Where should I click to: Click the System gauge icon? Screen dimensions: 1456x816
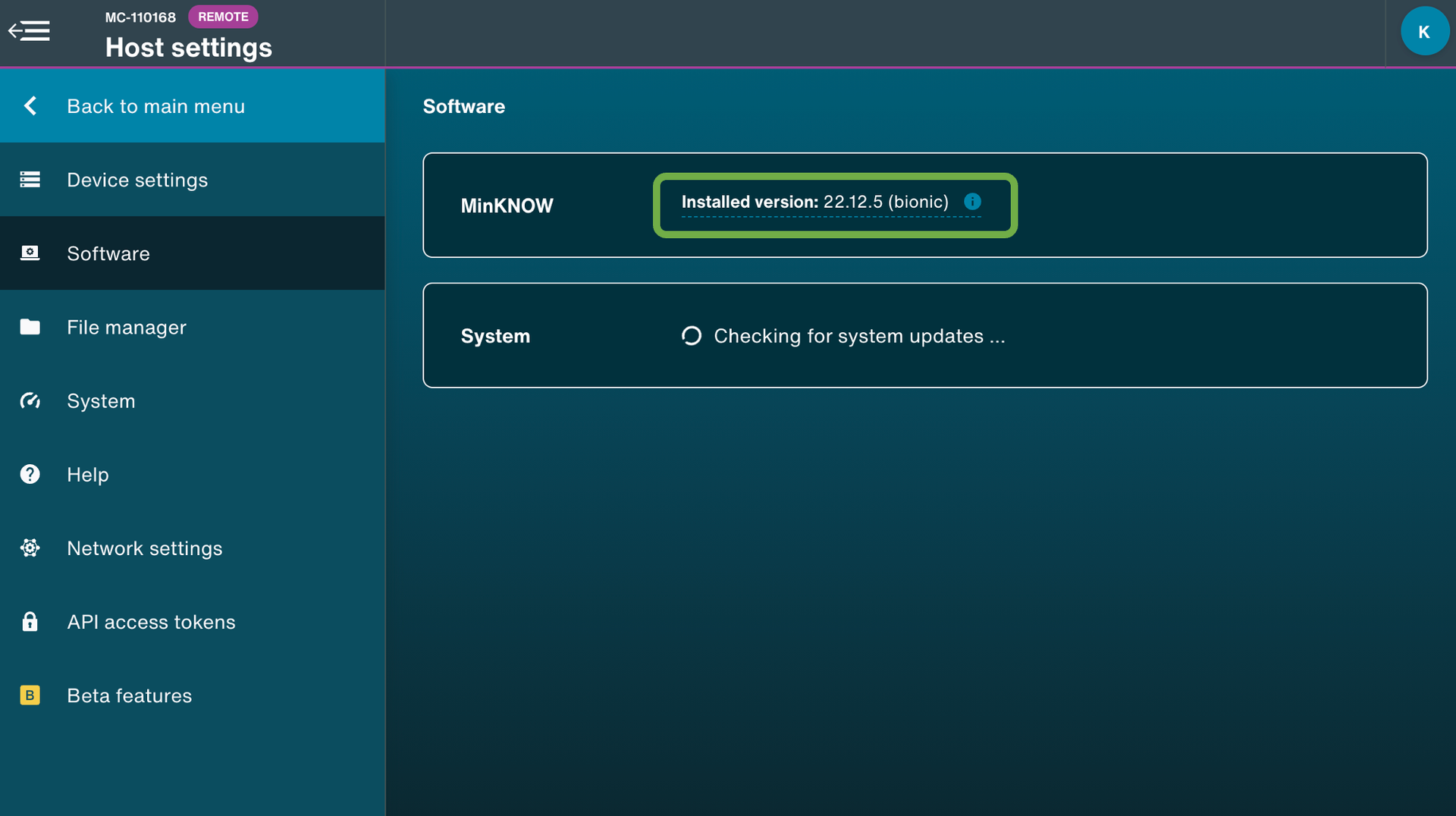(30, 400)
